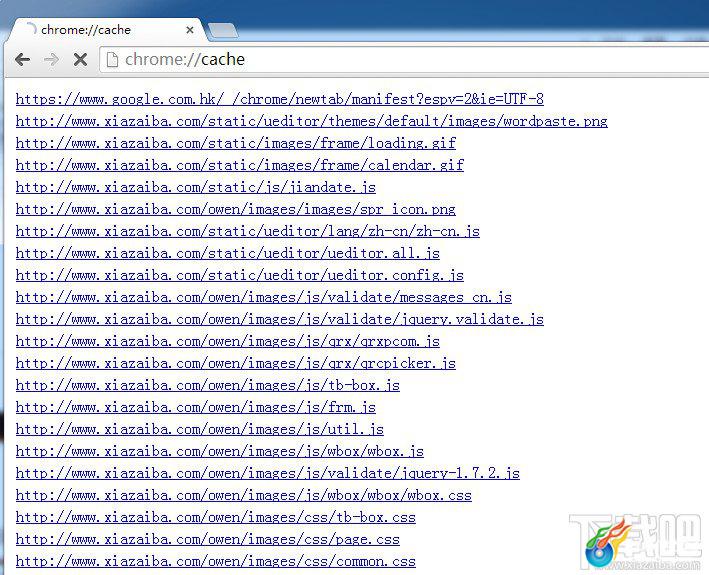The width and height of the screenshot is (709, 575).
Task: Go back with the back arrow
Action: (22, 59)
